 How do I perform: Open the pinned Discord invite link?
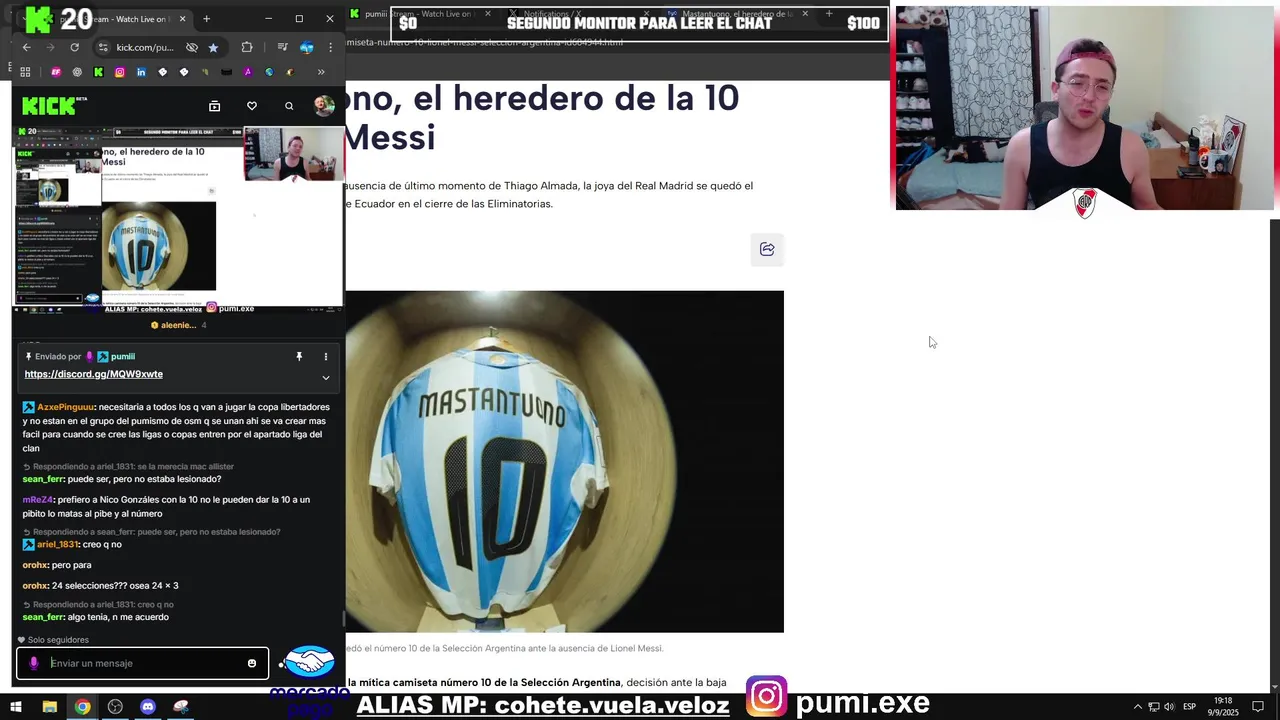pos(93,374)
